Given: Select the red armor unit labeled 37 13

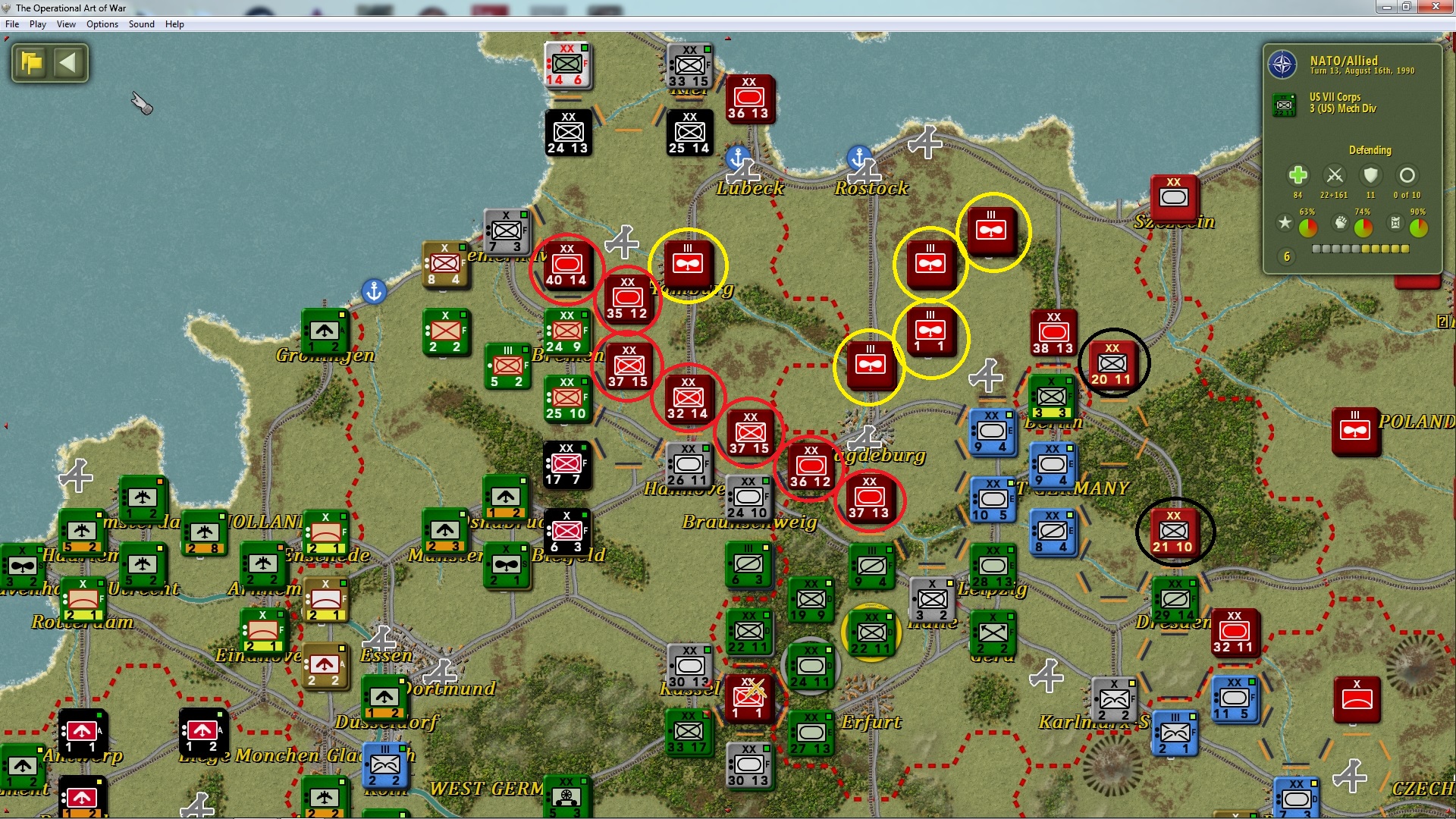Looking at the screenshot, I should (x=869, y=497).
